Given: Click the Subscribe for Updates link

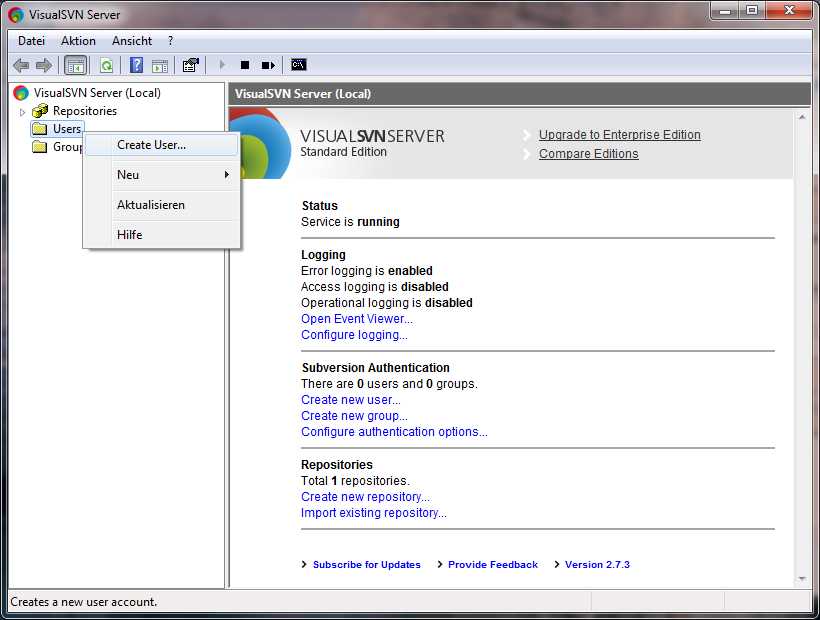Looking at the screenshot, I should (367, 565).
